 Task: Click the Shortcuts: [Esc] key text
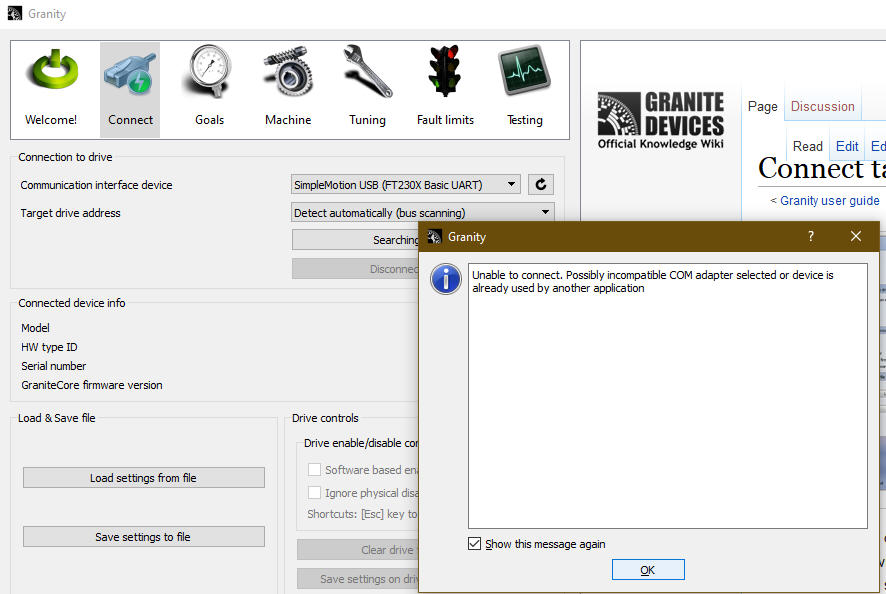(x=362, y=514)
